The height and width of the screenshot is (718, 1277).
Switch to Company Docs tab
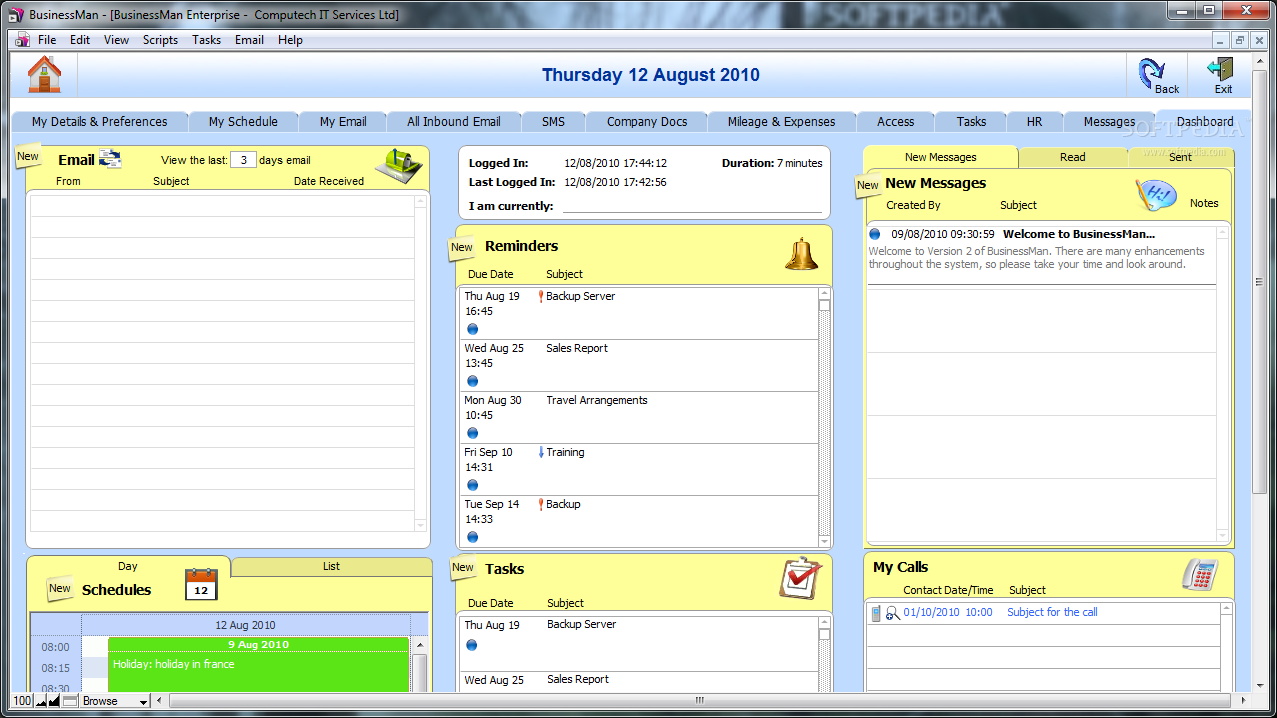click(647, 122)
